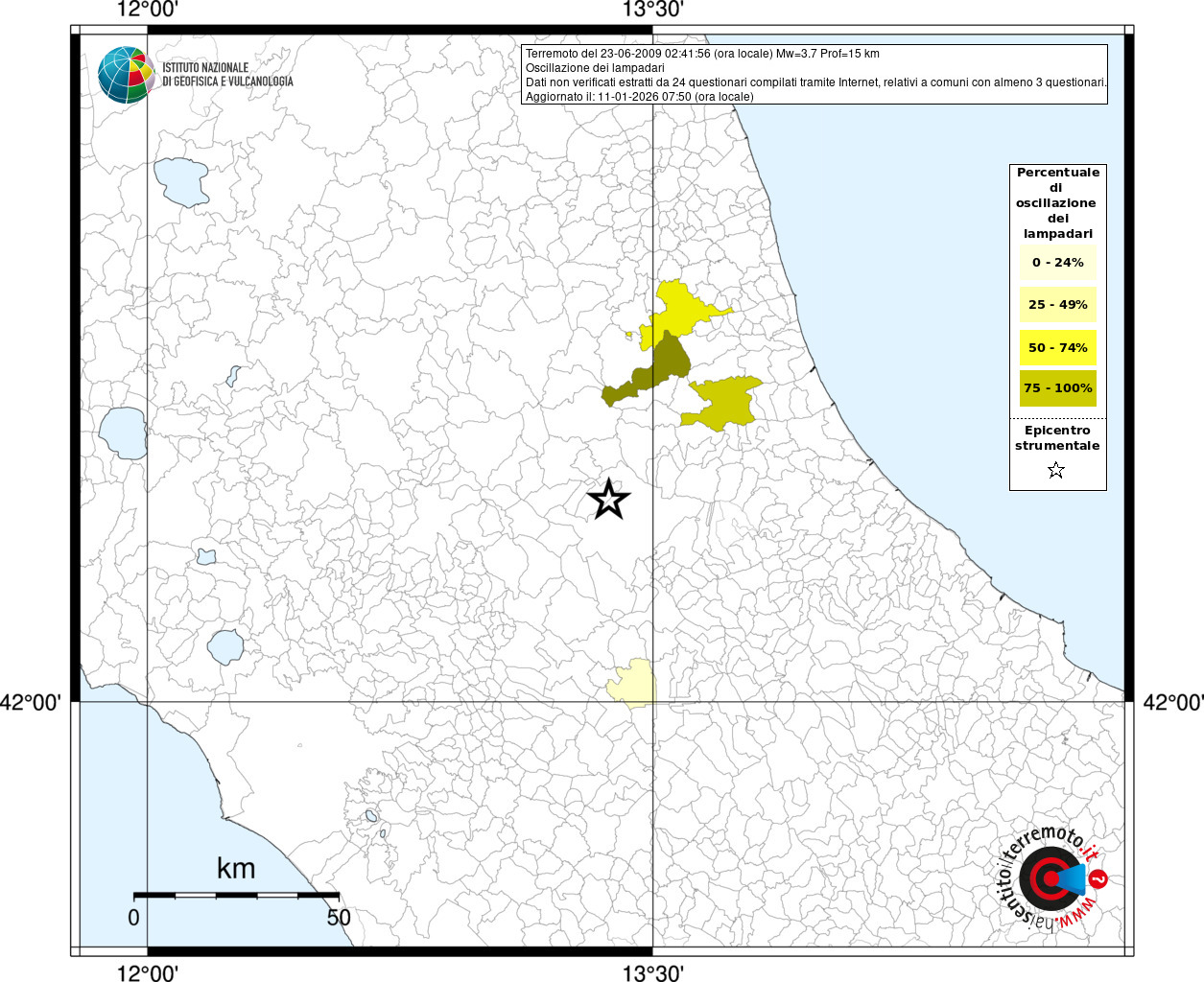Click the 'Oscillazione dei lampadari' subtitle
Viewport: 1204px width, 982px height.
tap(595, 68)
